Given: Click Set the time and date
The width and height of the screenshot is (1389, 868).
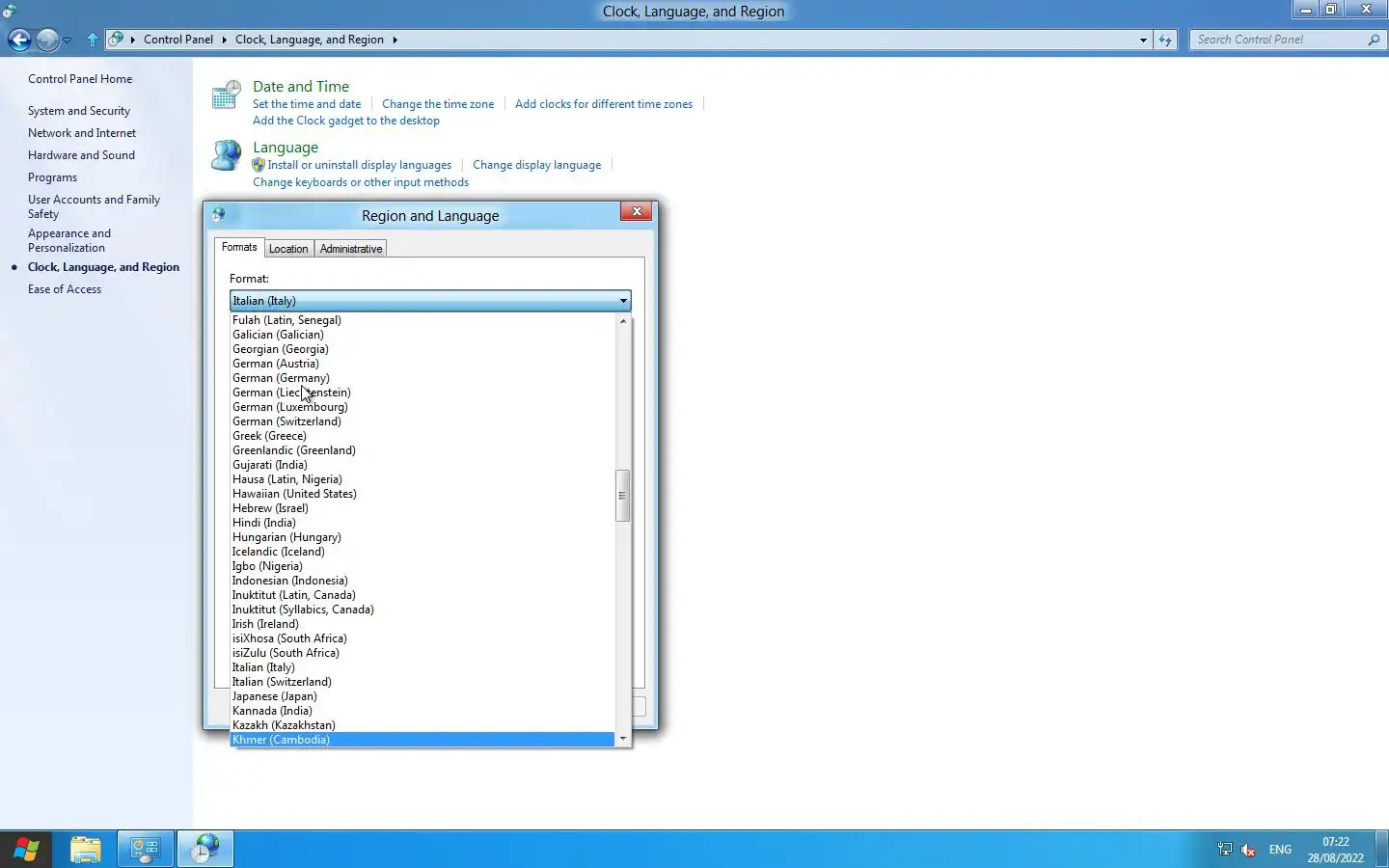Looking at the screenshot, I should [307, 104].
